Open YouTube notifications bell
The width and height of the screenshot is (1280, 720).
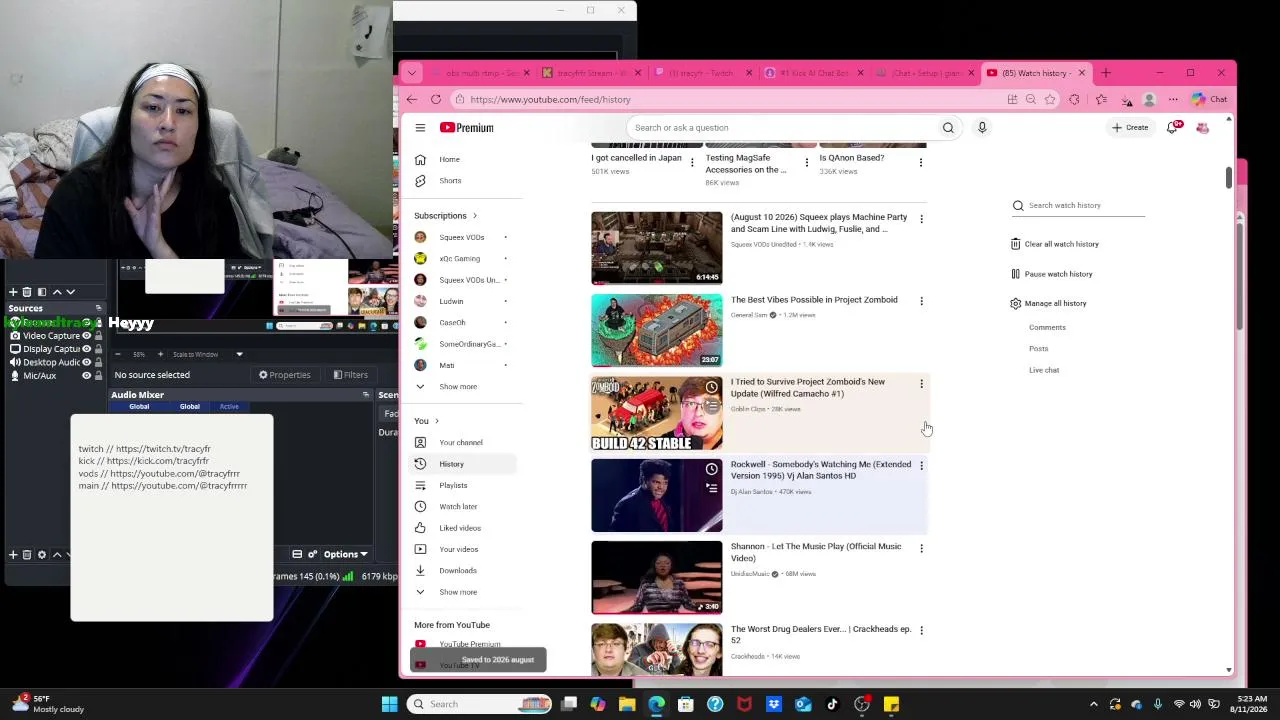tap(1172, 128)
